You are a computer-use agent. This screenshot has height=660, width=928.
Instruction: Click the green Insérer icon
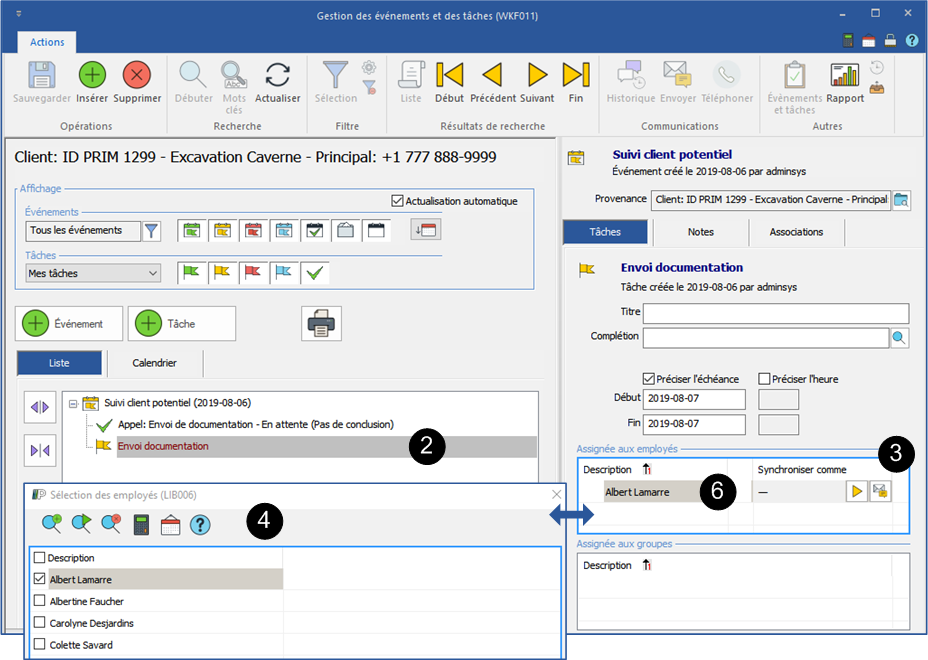[x=92, y=76]
